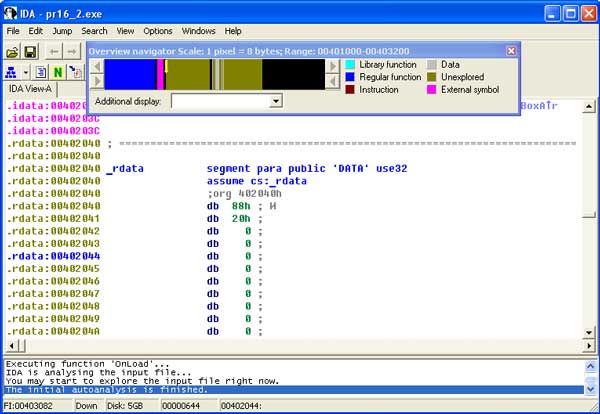Open the File menu
Screen dimensions: 600x414
13,31
